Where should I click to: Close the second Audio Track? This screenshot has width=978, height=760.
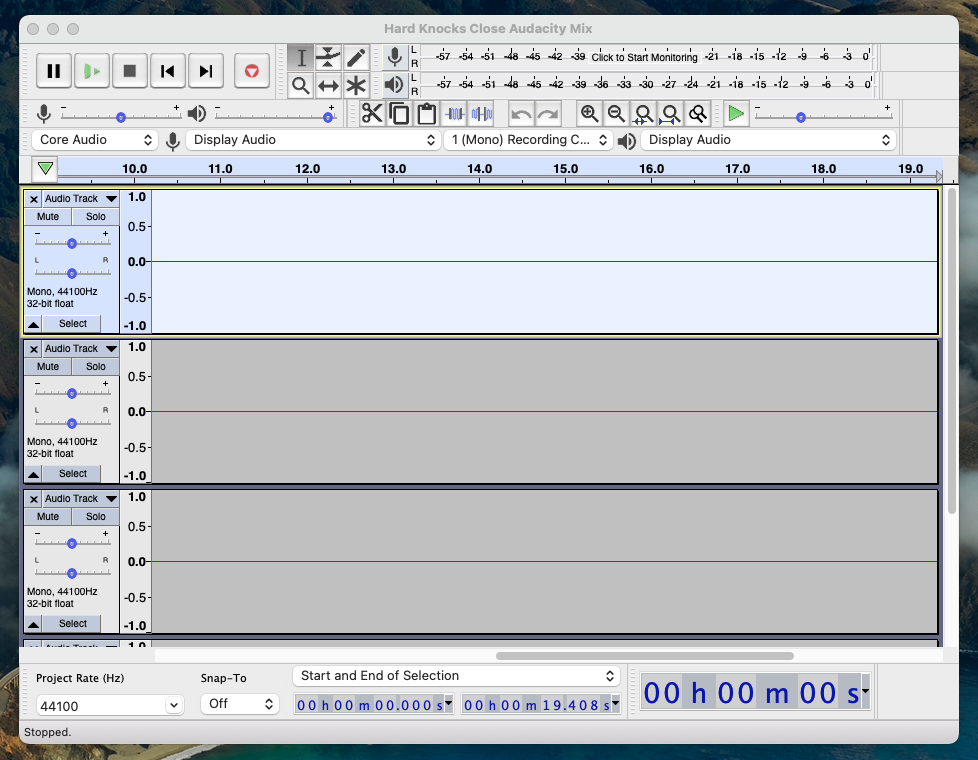(34, 349)
